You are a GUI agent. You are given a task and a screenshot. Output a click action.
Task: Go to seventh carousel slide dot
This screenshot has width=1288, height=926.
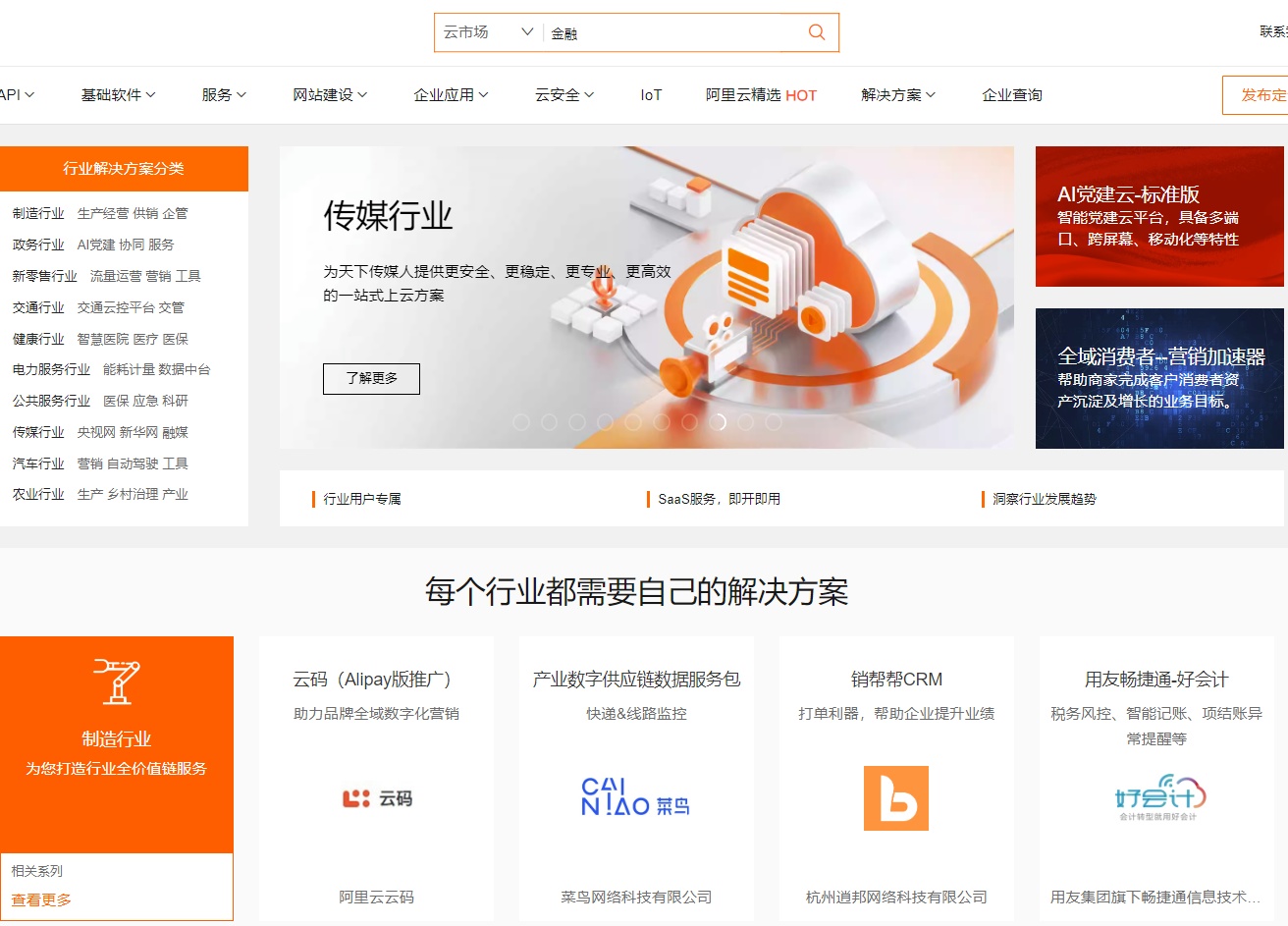tap(689, 421)
